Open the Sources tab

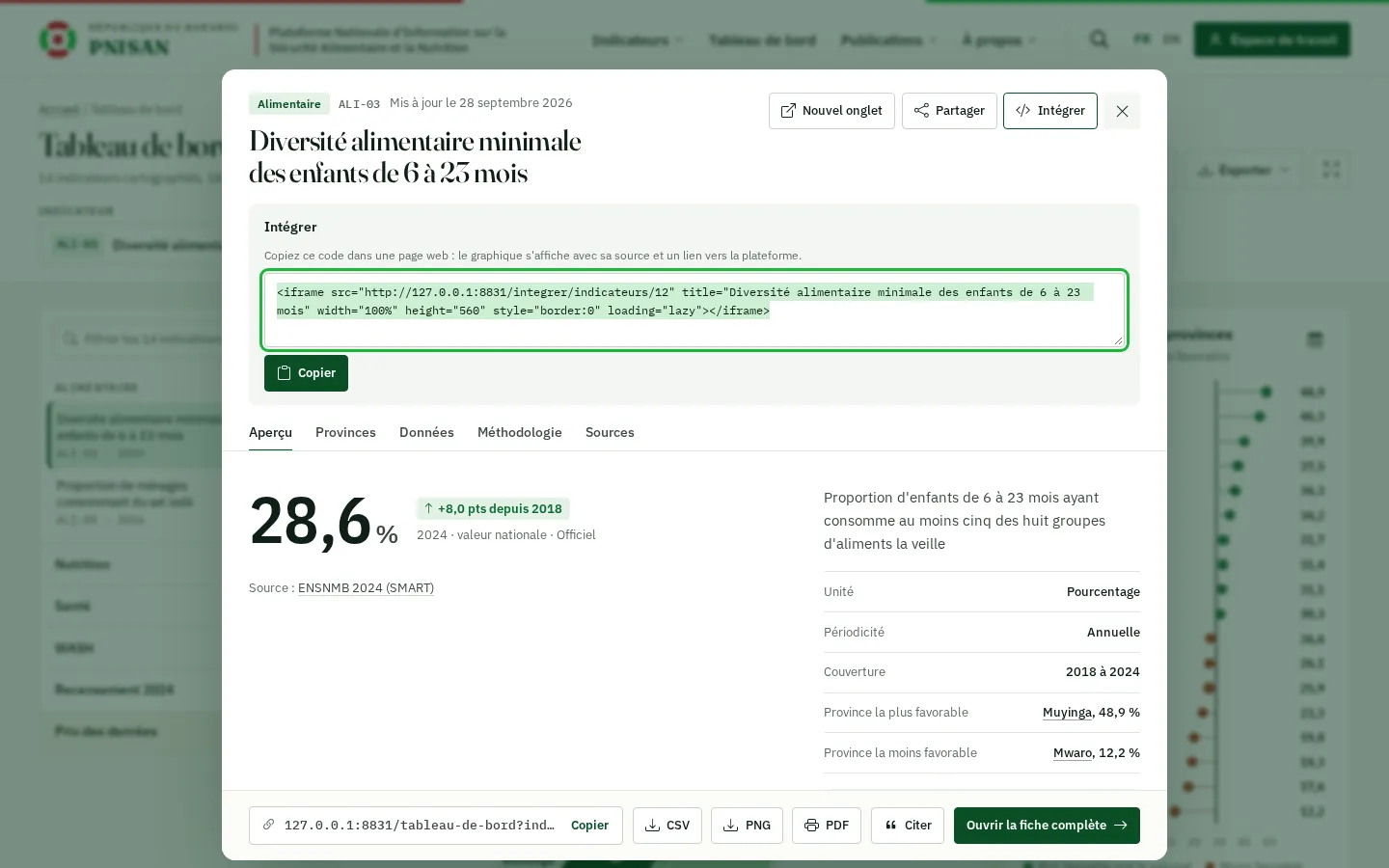610,432
